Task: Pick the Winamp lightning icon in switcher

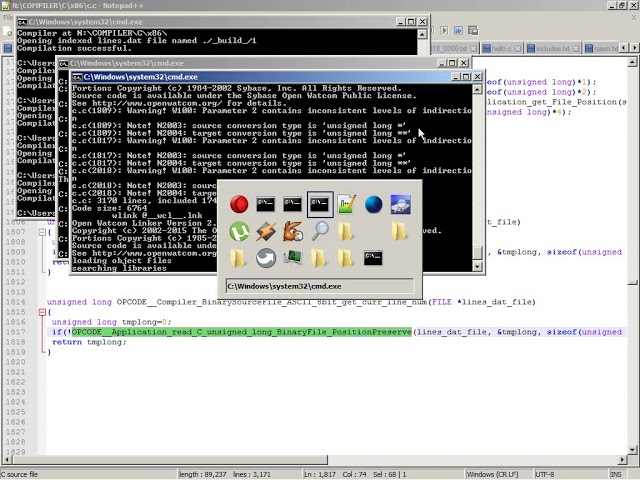Action: [266, 231]
